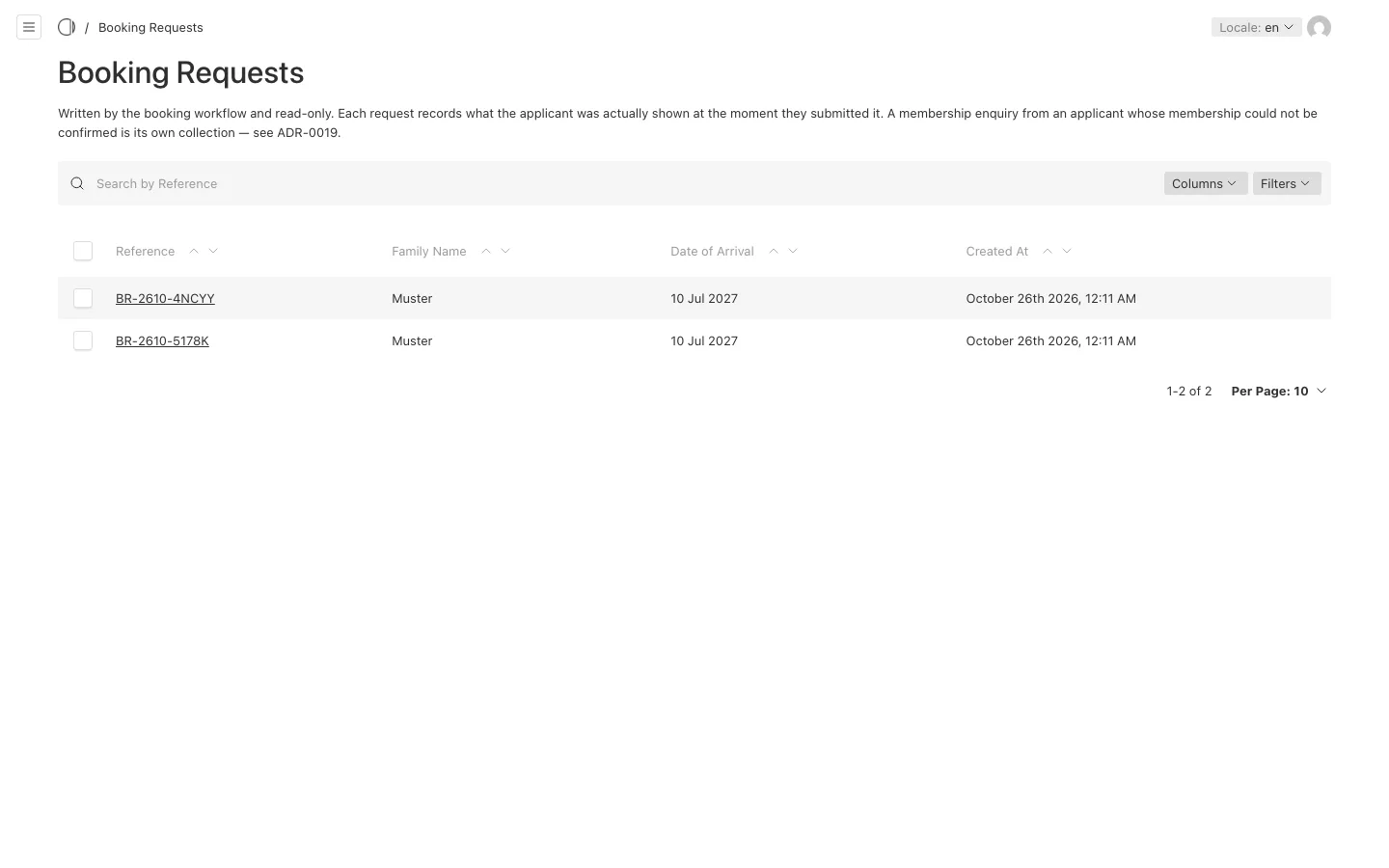Screen dimensions: 1389x868
Task: Open the Per Page: 10 selector
Action: pyautogui.click(x=1279, y=391)
